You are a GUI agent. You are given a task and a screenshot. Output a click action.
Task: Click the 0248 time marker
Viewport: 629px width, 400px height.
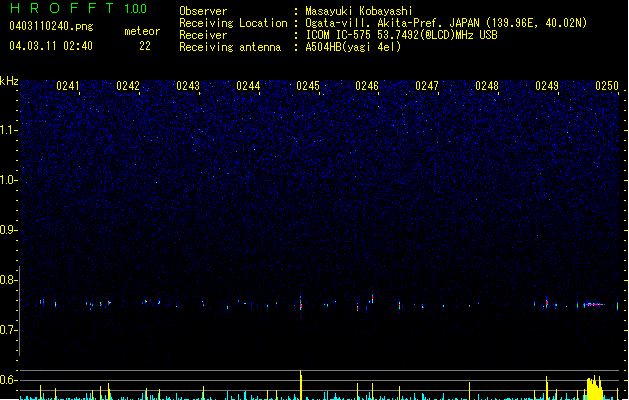tap(487, 86)
